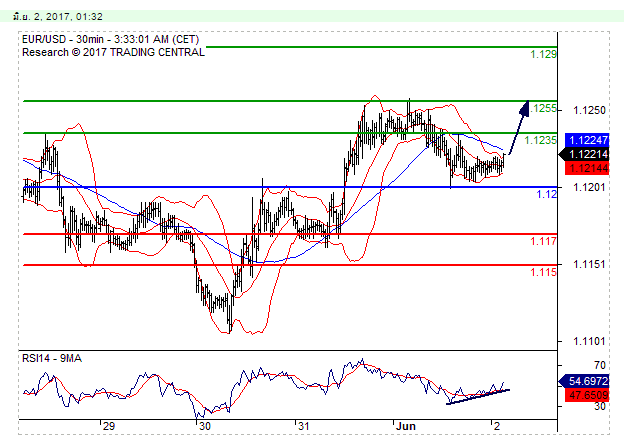Click date label 29 on time axis
The width and height of the screenshot is (624, 447).
(109, 426)
